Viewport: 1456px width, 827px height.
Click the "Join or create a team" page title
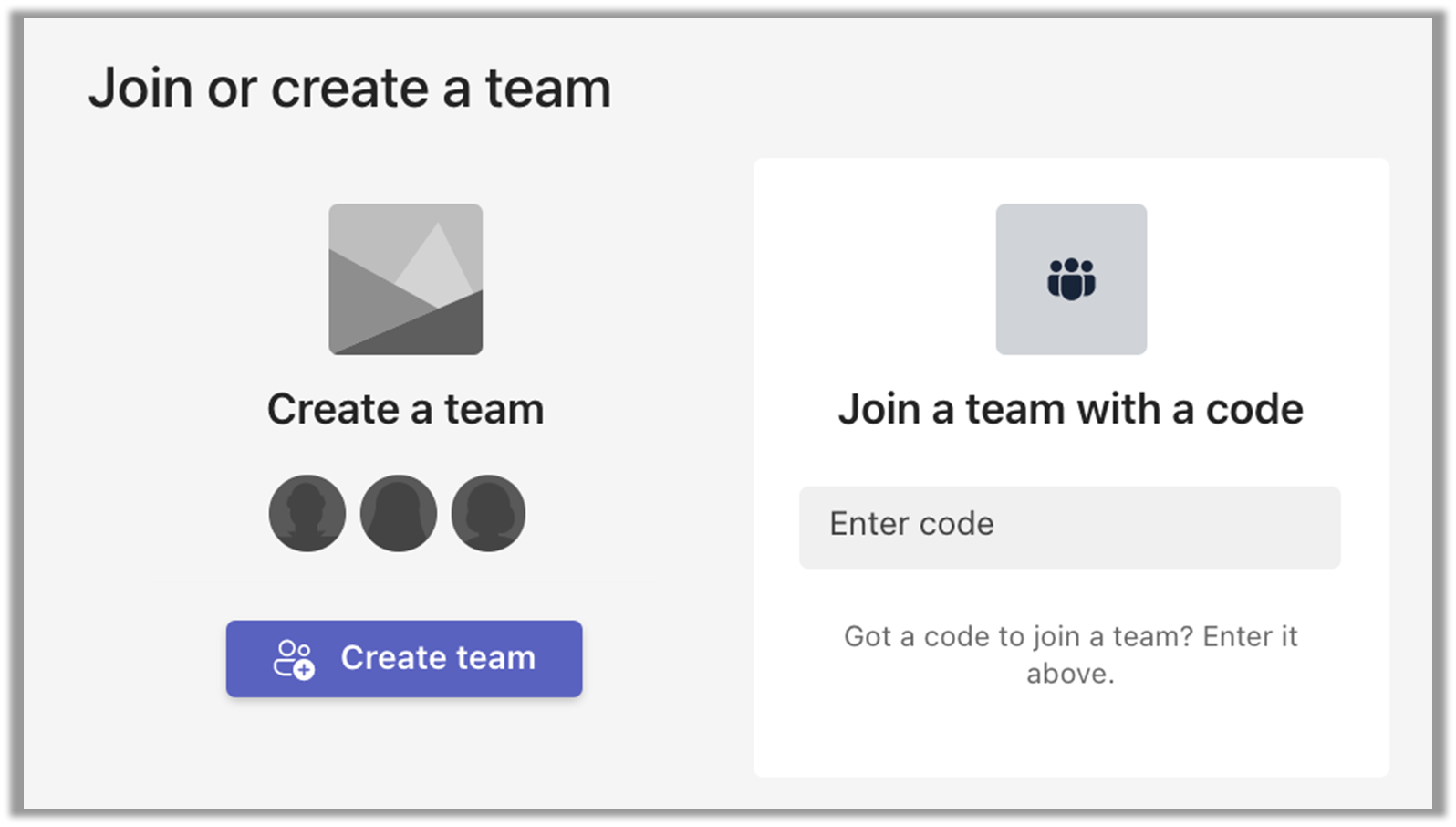[x=349, y=89]
